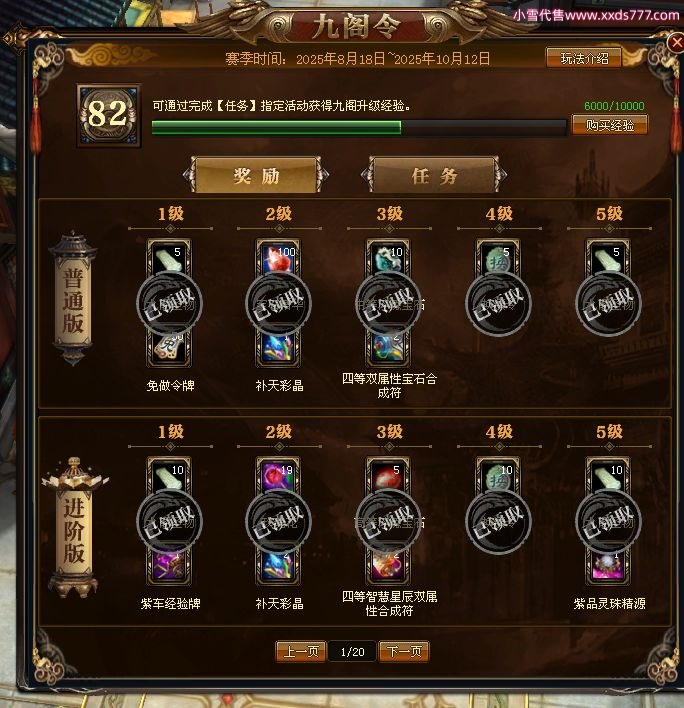Click the level 82 badge
This screenshot has width=684, height=708.
tap(108, 115)
